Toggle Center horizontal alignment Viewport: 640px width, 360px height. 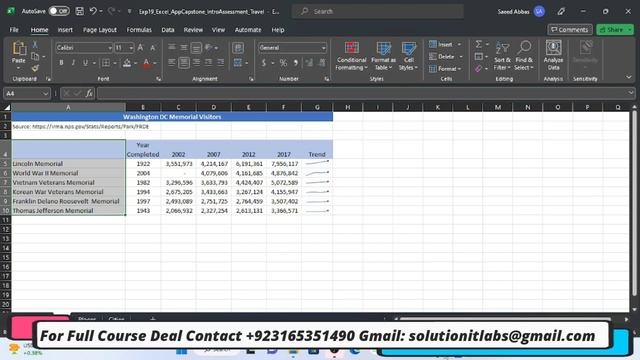coord(184,63)
